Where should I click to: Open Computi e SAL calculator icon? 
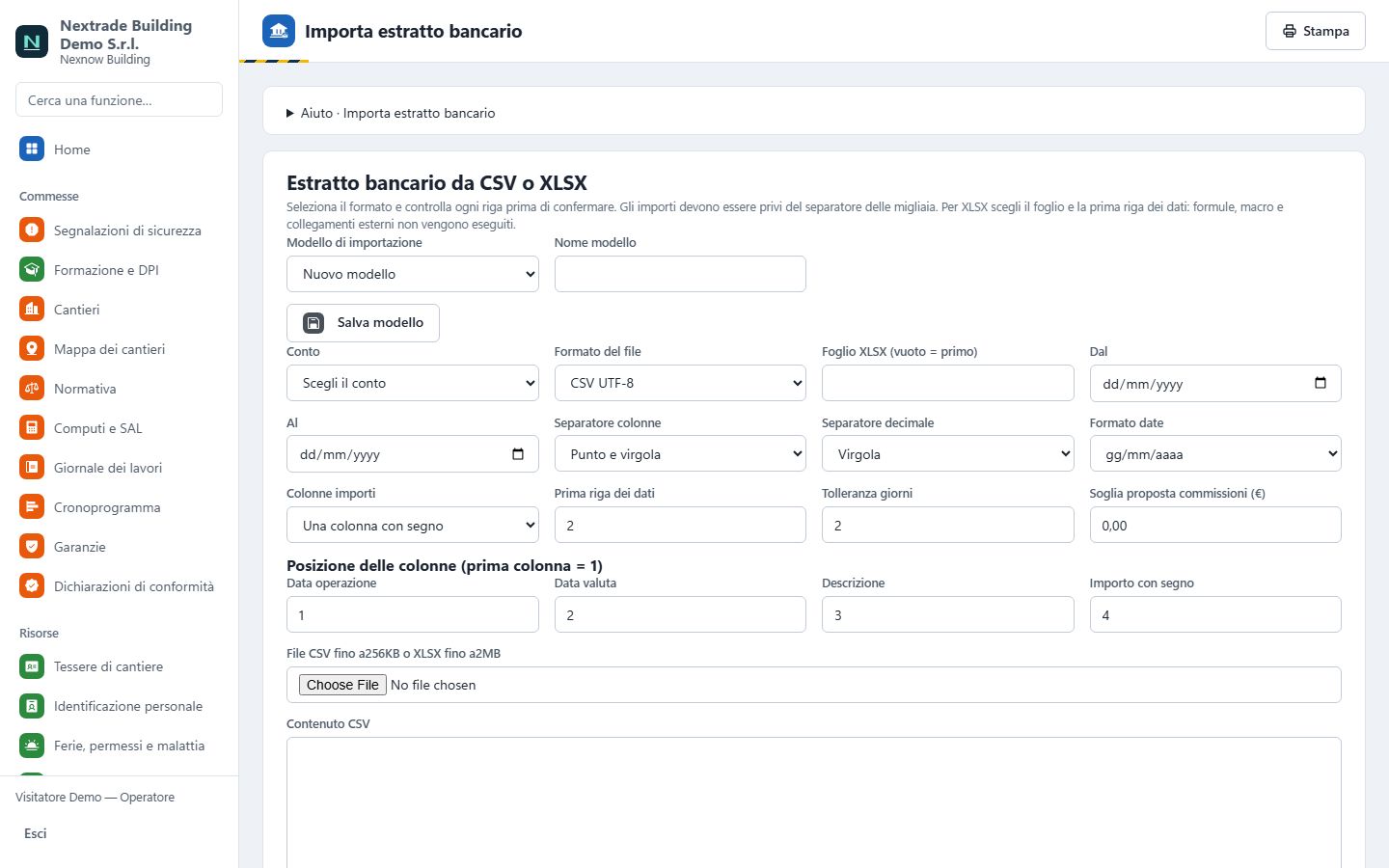coord(32,427)
